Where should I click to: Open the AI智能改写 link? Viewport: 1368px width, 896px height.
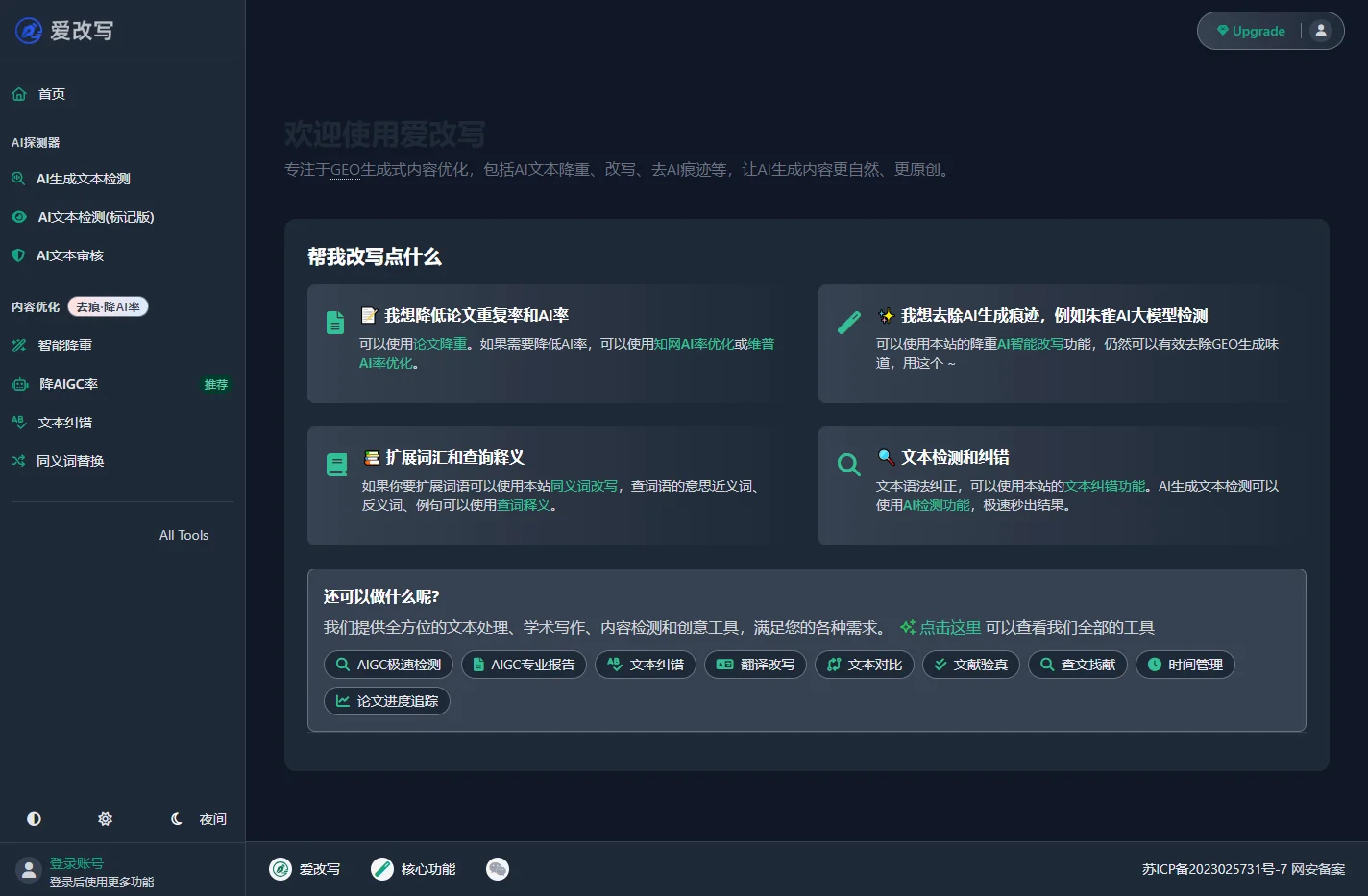point(1030,344)
